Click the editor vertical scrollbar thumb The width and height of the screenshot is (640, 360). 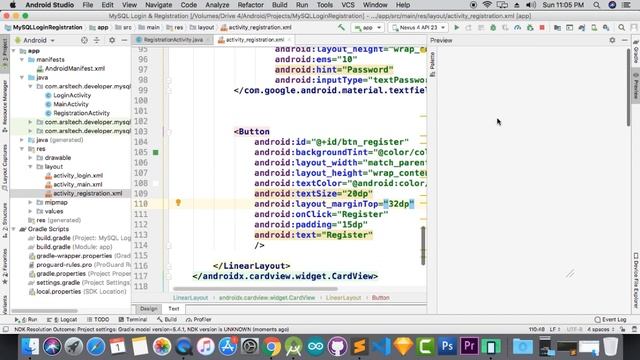pos(423,246)
